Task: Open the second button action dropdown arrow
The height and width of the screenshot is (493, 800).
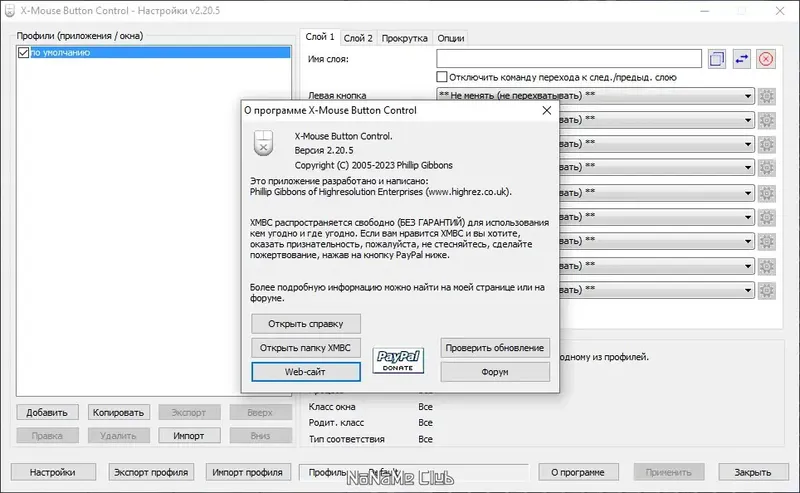Action: pyautogui.click(x=747, y=120)
